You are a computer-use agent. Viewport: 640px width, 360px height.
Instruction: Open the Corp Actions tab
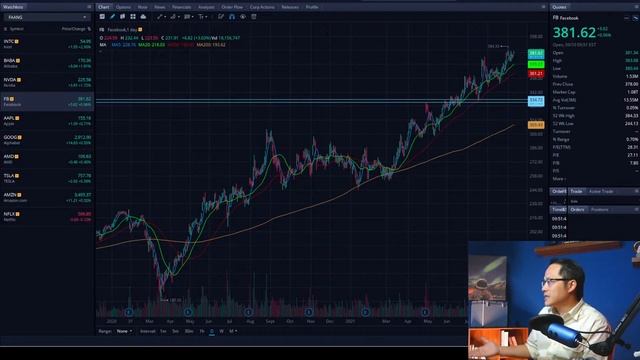click(x=262, y=7)
